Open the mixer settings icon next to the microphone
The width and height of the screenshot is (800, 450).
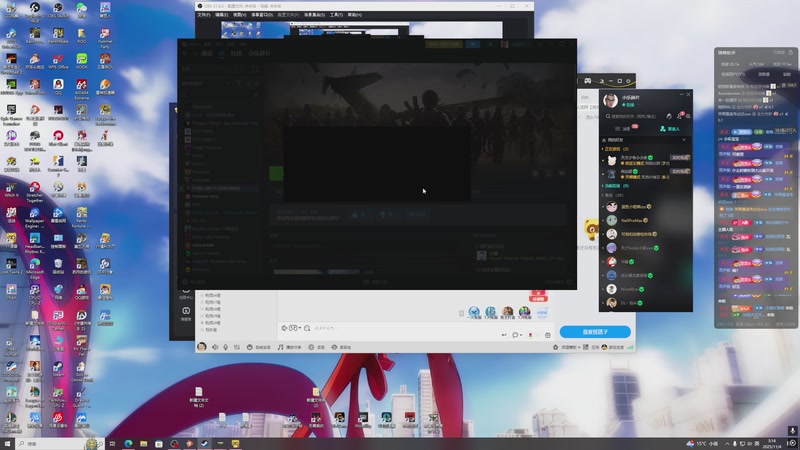236,347
